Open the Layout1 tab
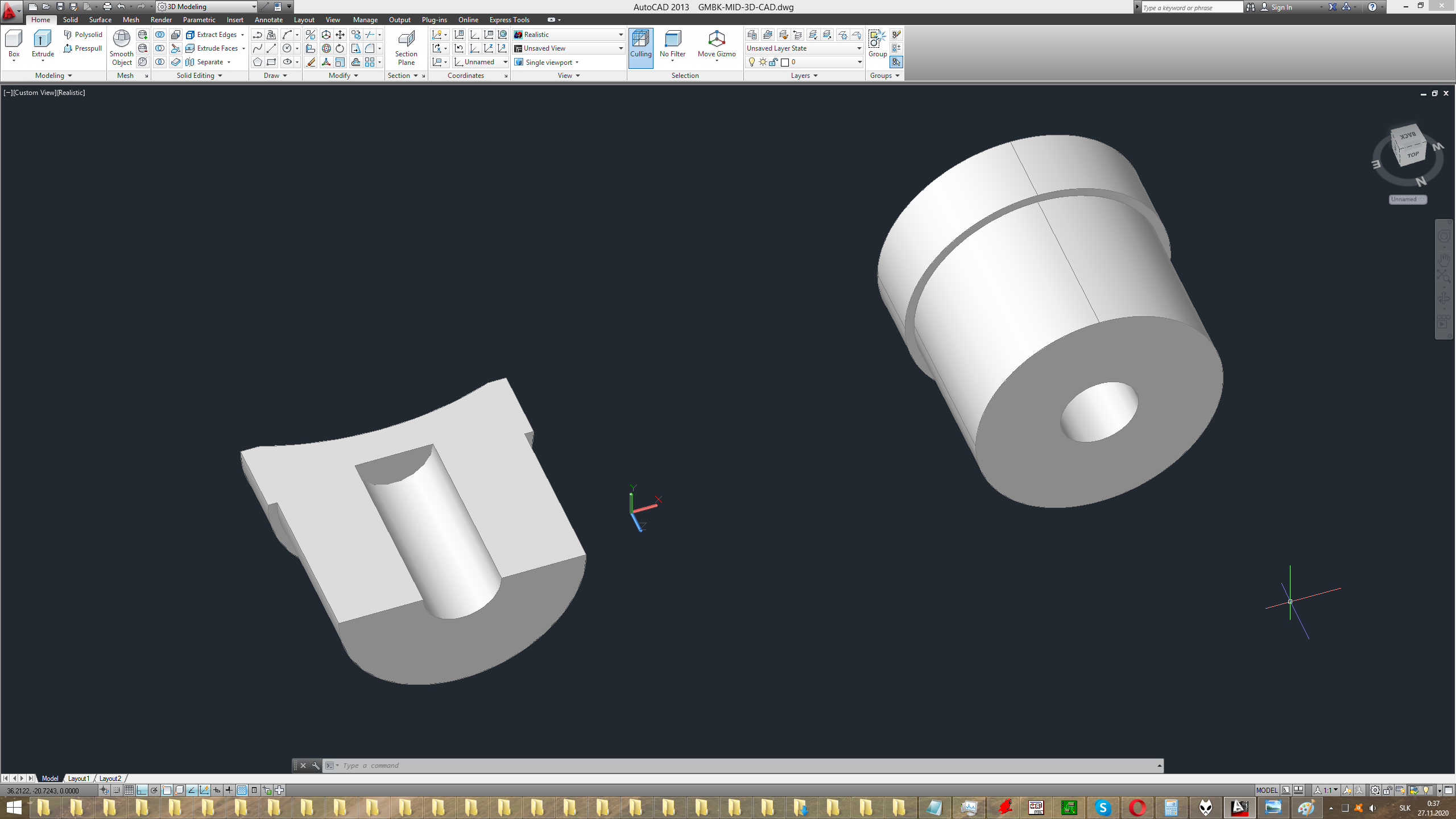 tap(78, 779)
